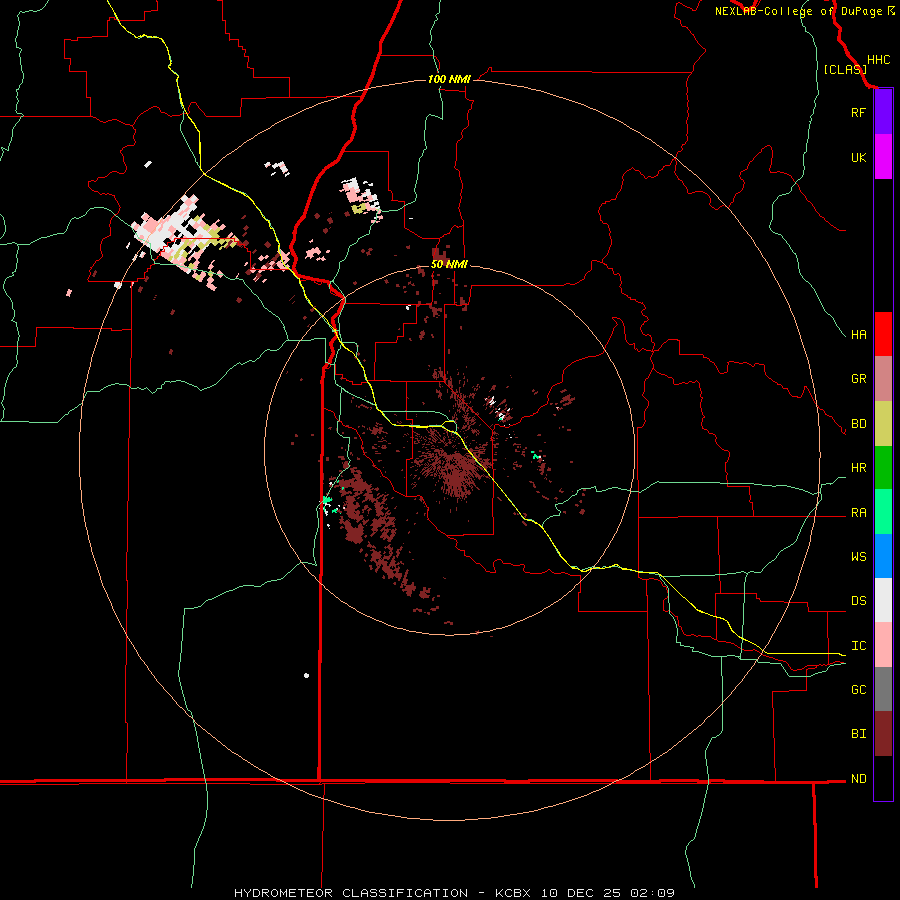Click the ND legend label
Image resolution: width=900 pixels, height=900 pixels.
(858, 779)
